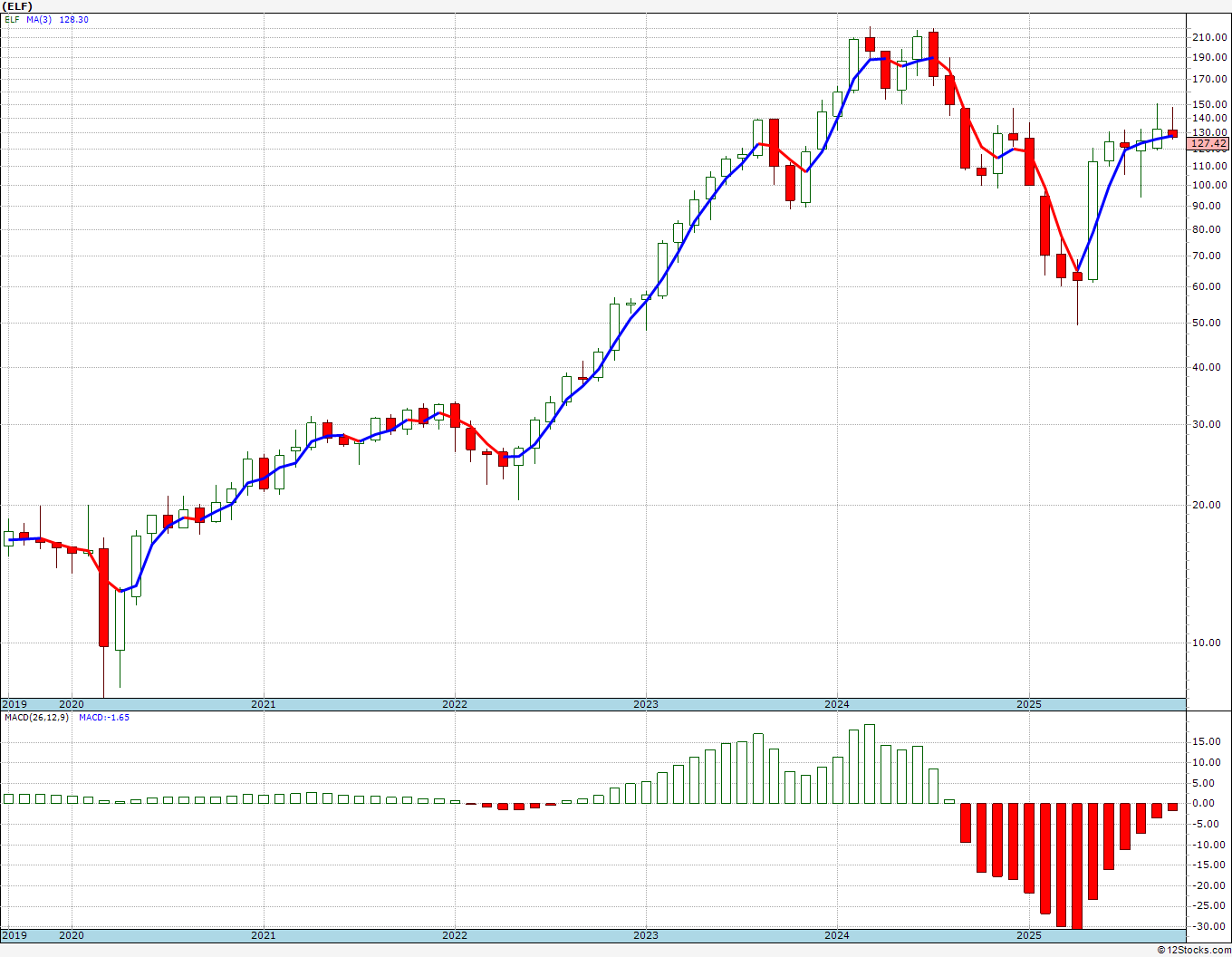Click the MA(3) indicator label
This screenshot has width=1232, height=957.
[40, 19]
